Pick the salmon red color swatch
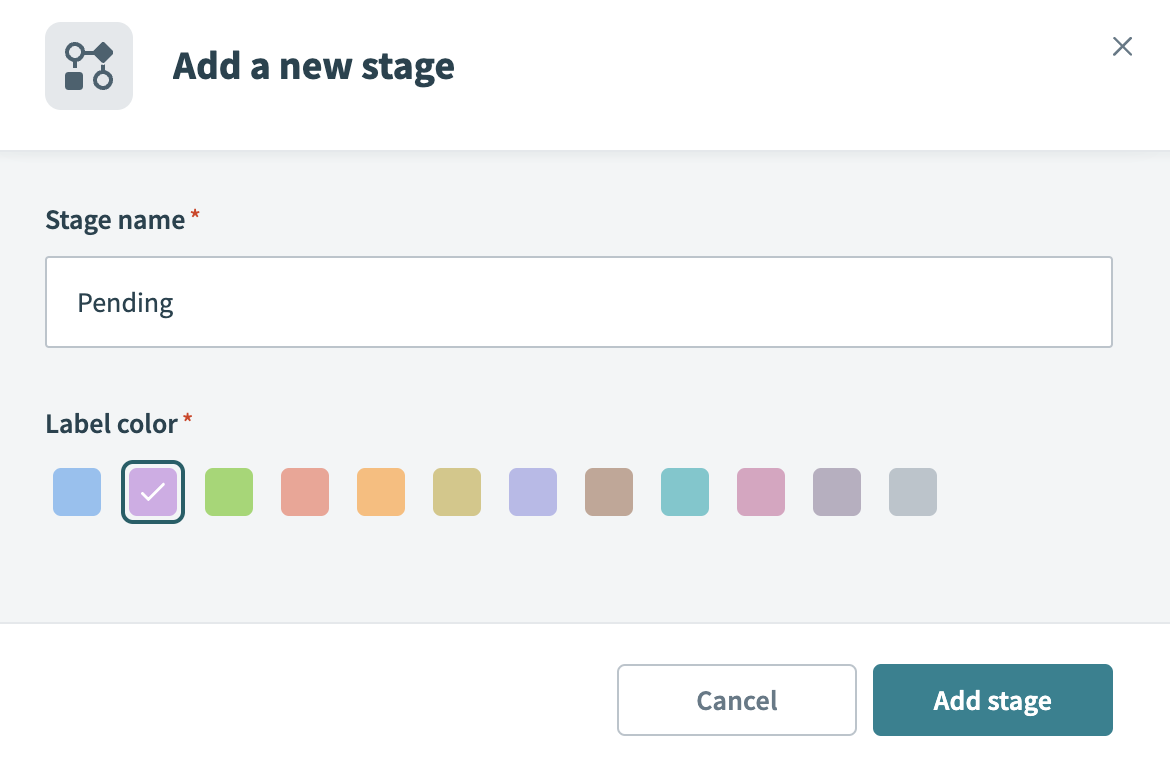 pos(305,491)
